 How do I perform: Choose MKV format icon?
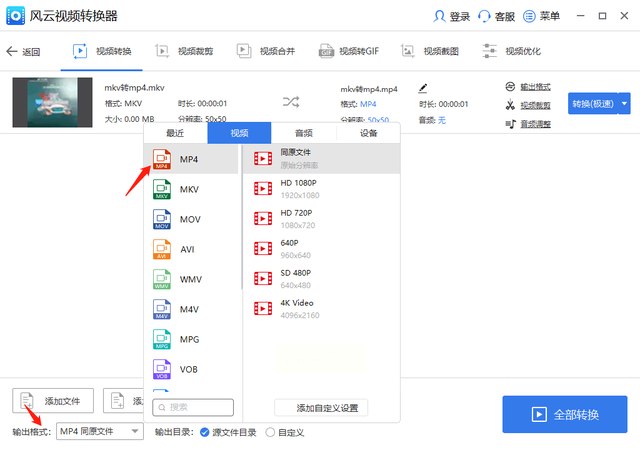[162, 189]
